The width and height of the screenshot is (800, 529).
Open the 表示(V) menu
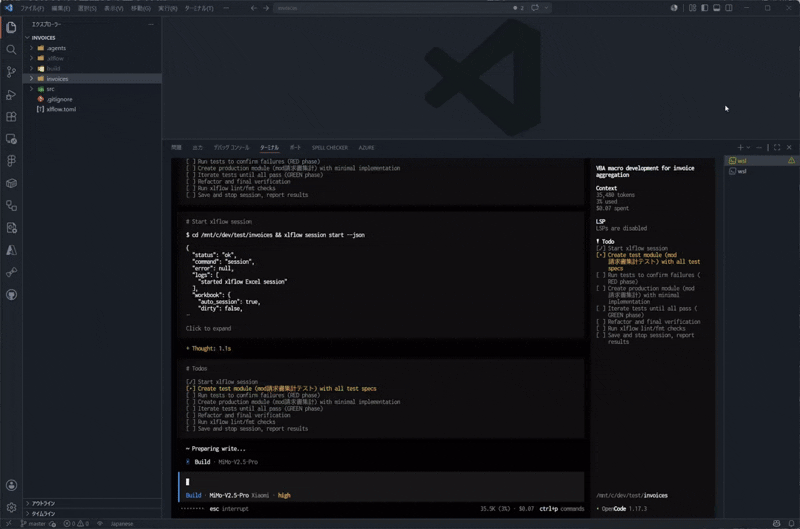(x=114, y=8)
